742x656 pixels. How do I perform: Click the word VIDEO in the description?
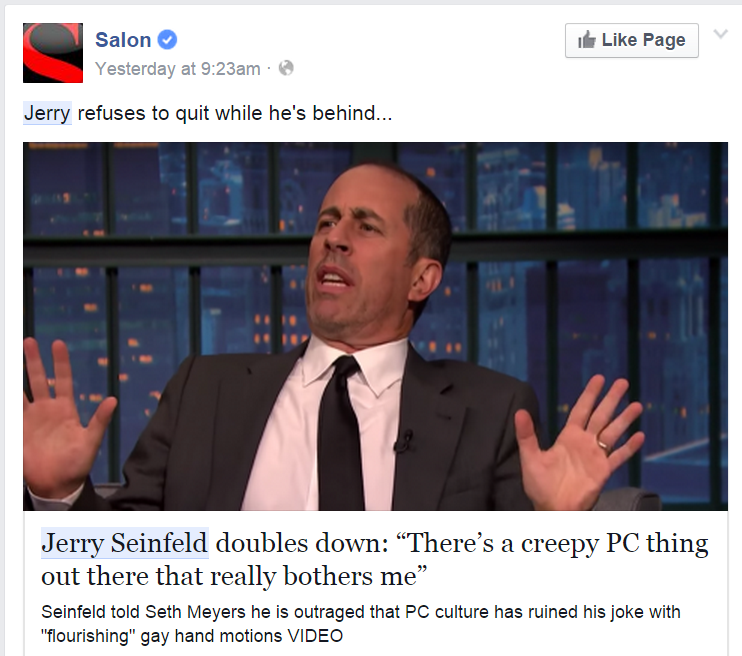pyautogui.click(x=316, y=636)
